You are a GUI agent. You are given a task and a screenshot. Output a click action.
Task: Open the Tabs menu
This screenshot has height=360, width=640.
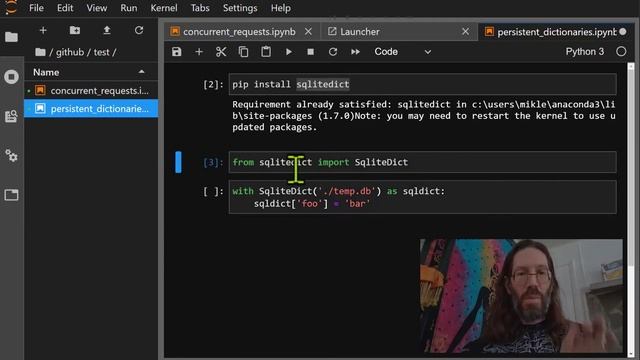pos(200,8)
